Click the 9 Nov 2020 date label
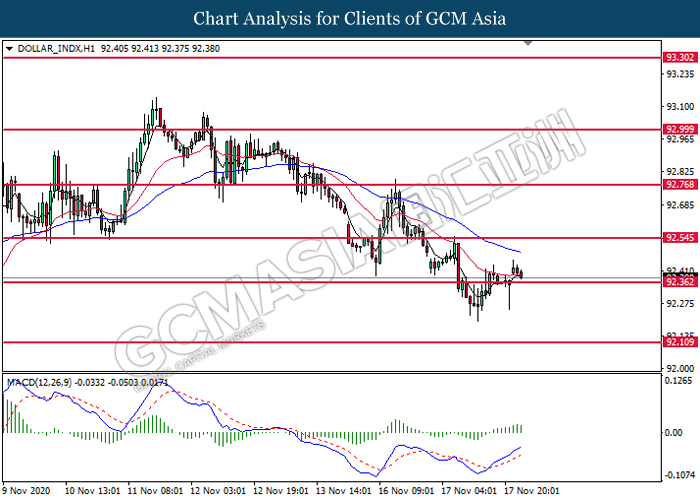The height and width of the screenshot is (500, 700). point(26,491)
